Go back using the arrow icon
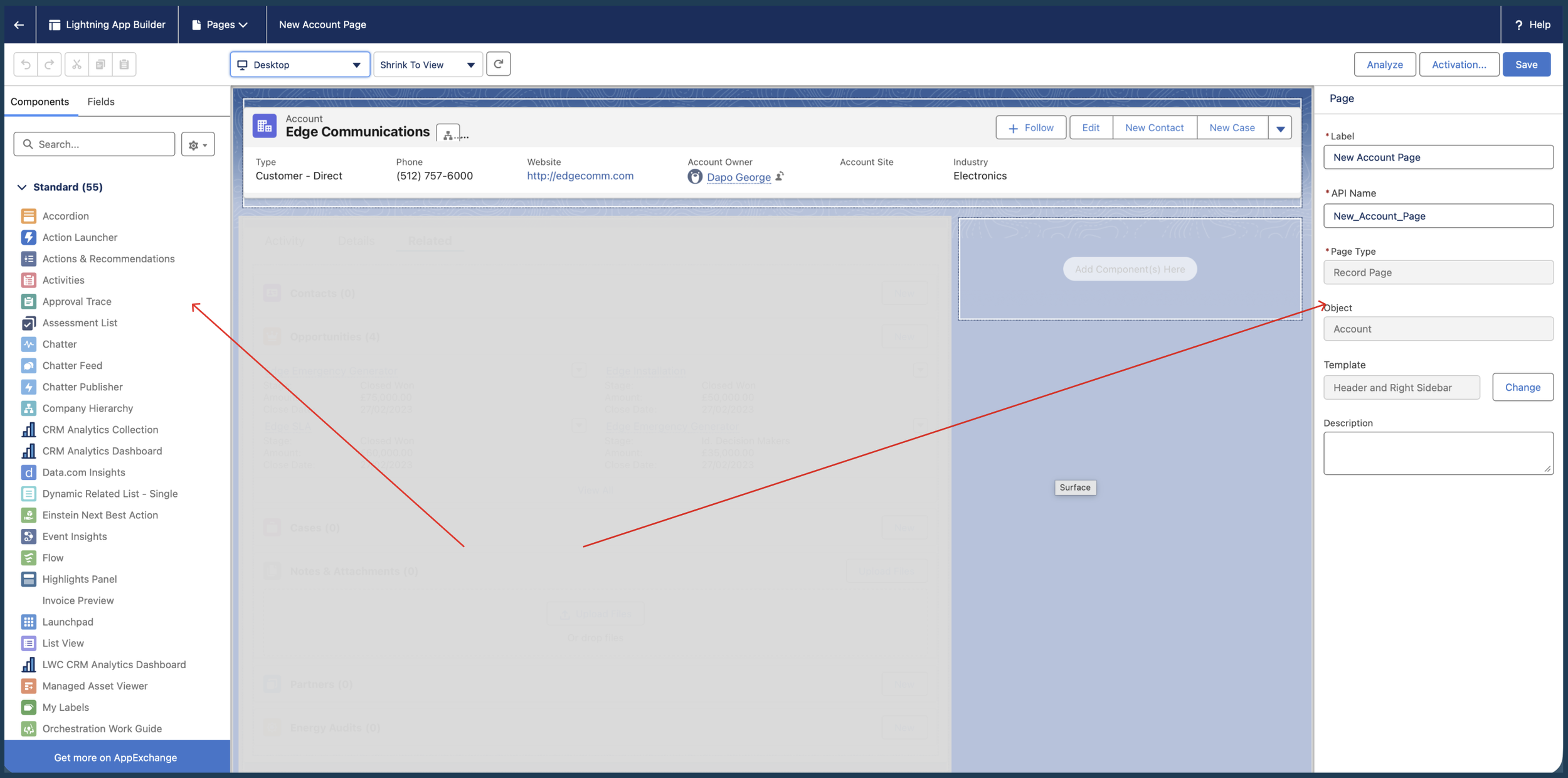 19,24
